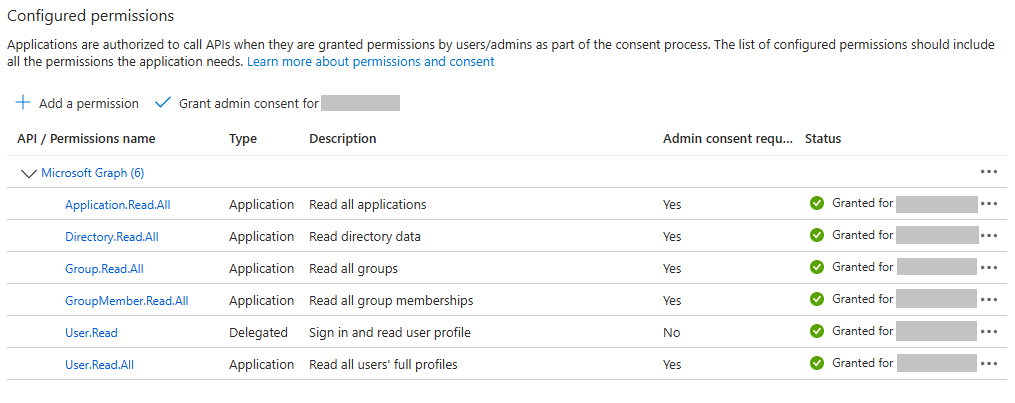Click the checkmark icon for Grant admin consent
This screenshot has height=403, width=1015.
coord(162,103)
